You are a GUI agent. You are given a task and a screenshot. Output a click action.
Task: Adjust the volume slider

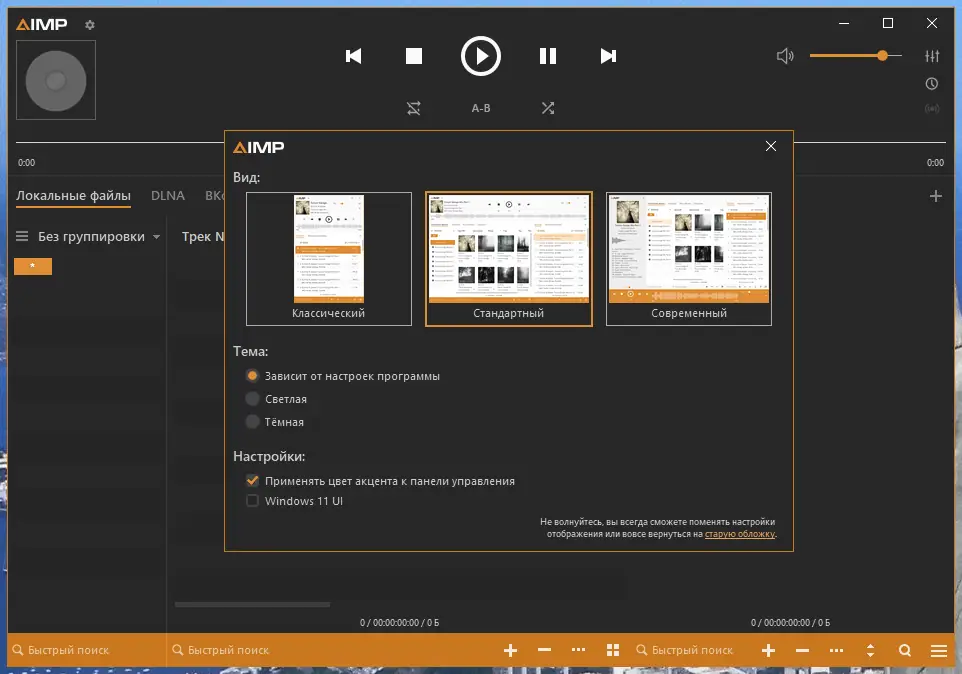tap(882, 56)
